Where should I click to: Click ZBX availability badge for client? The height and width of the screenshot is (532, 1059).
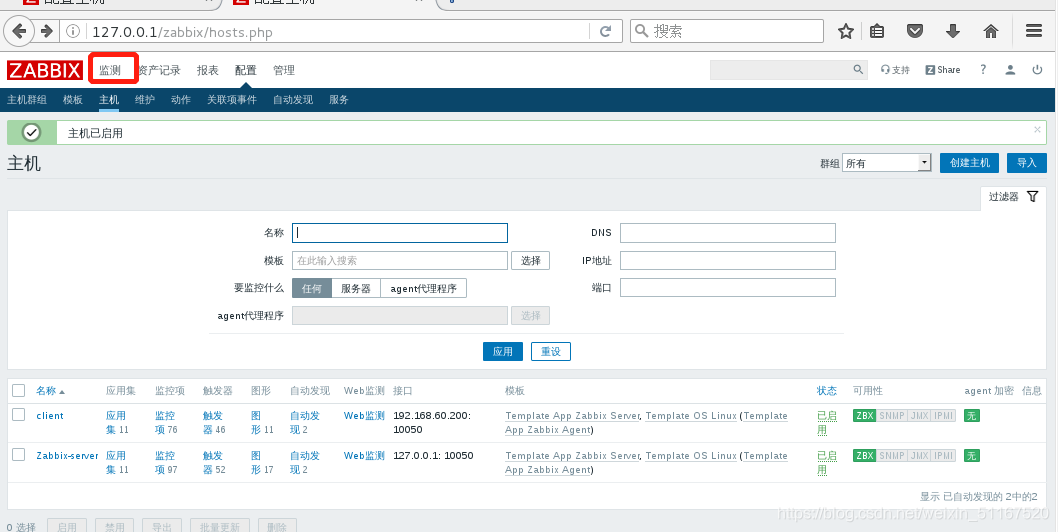coord(864,416)
